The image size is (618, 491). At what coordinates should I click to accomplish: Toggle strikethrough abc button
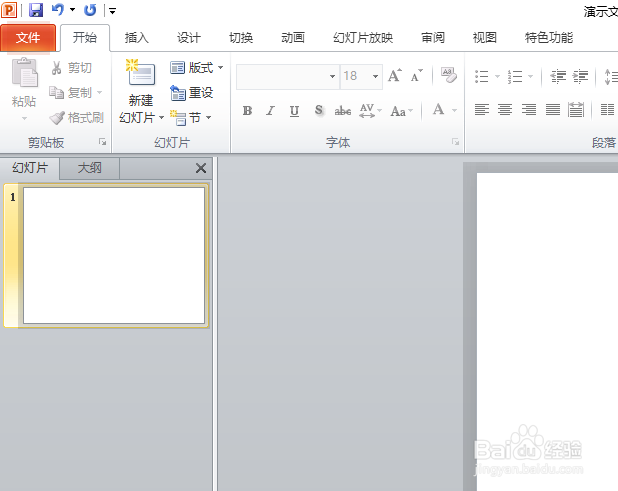pyautogui.click(x=343, y=111)
